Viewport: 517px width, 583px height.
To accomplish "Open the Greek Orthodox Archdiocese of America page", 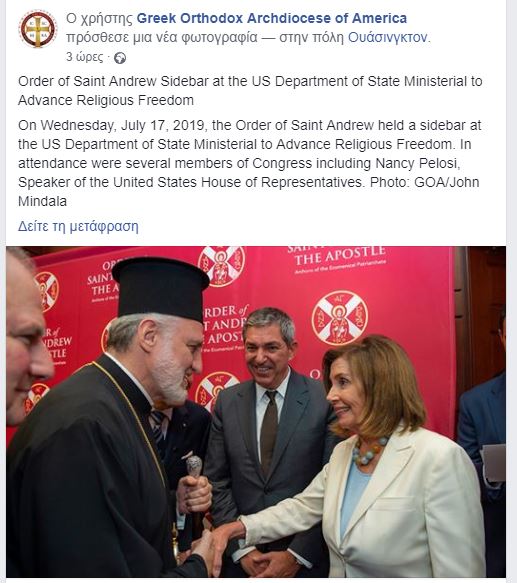I will coord(272,18).
